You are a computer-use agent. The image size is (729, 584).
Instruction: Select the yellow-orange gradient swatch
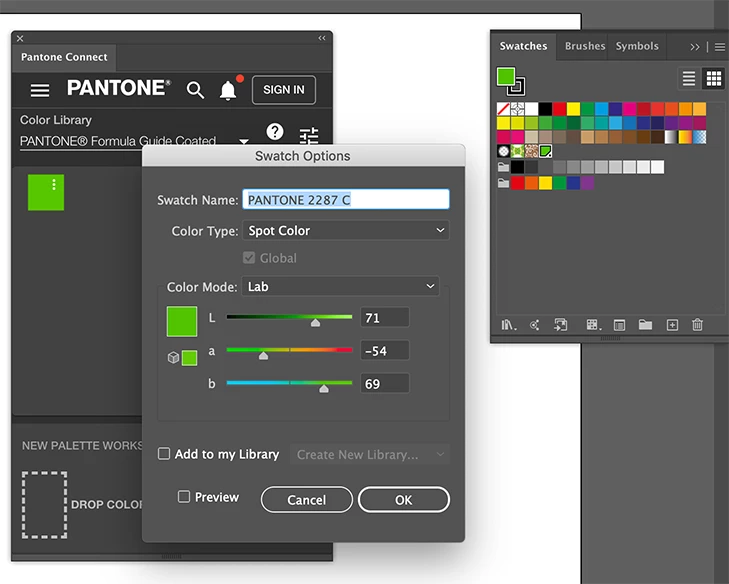(685, 137)
